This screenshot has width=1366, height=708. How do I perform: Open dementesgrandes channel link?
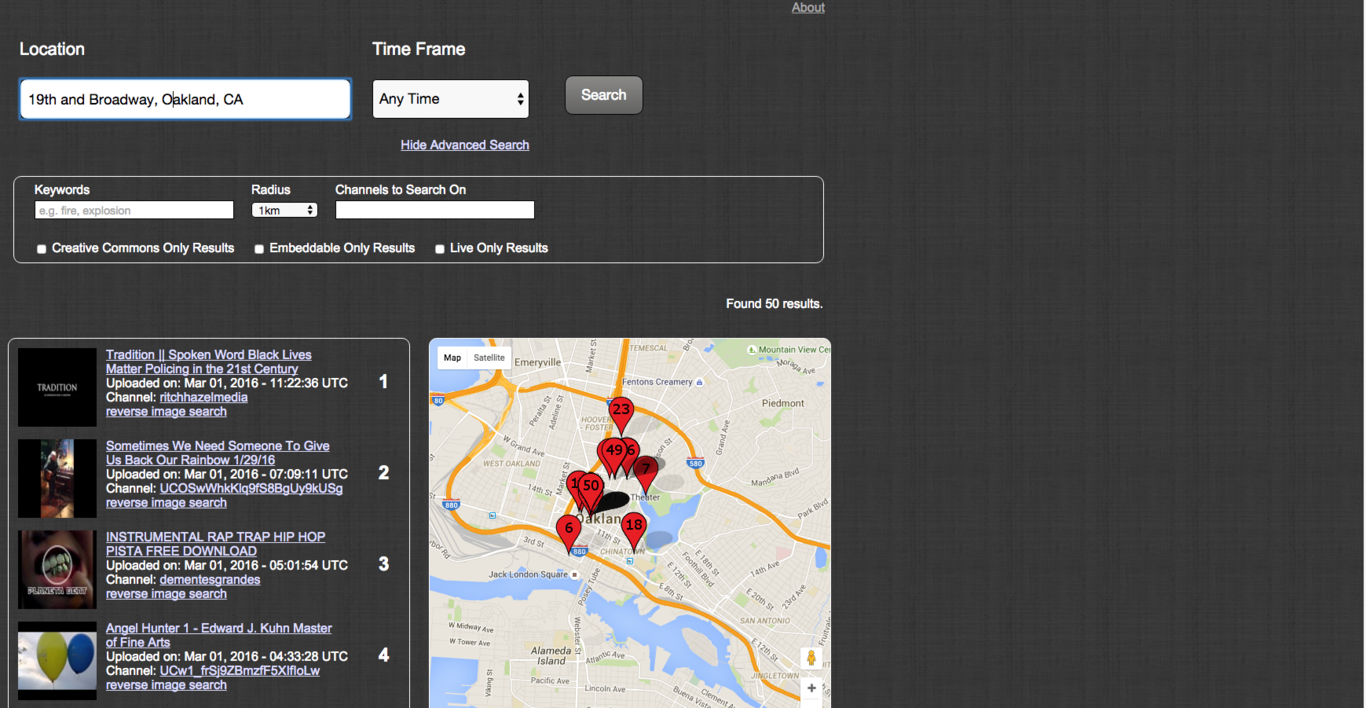pos(210,579)
